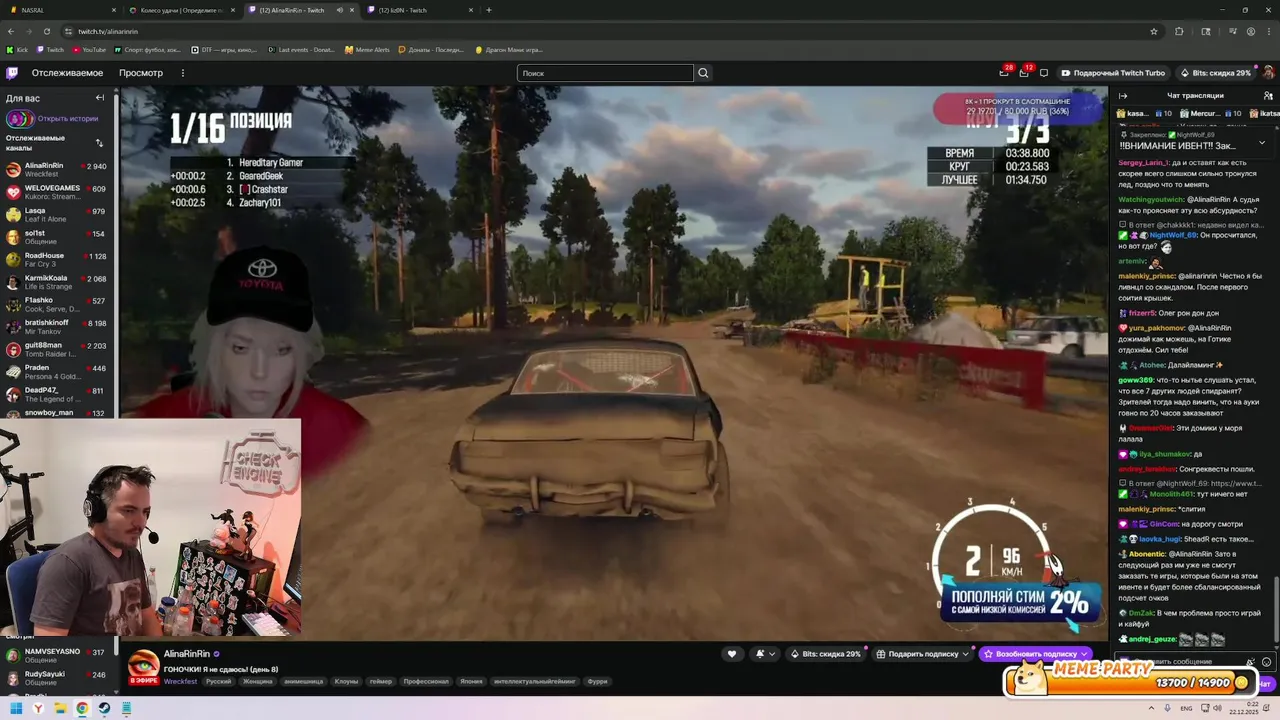Open a new browser tab
The height and width of the screenshot is (720, 1280).
[489, 10]
